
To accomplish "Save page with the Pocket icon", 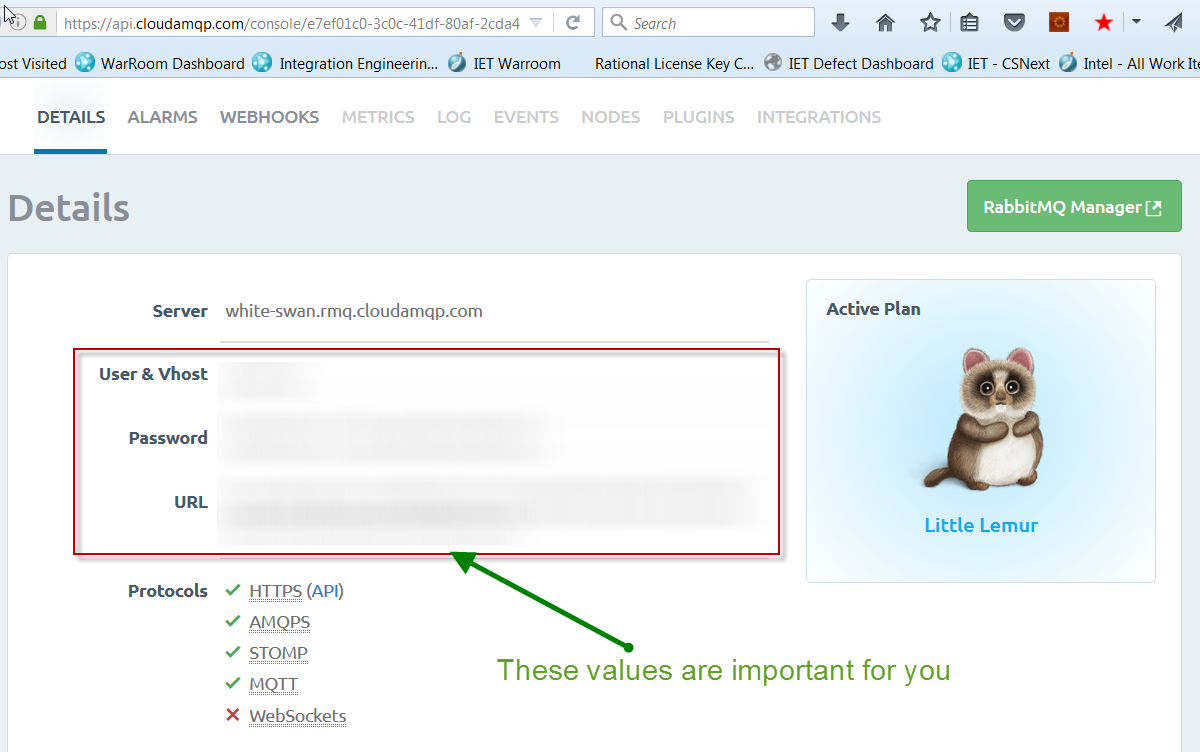I will tap(1014, 22).
